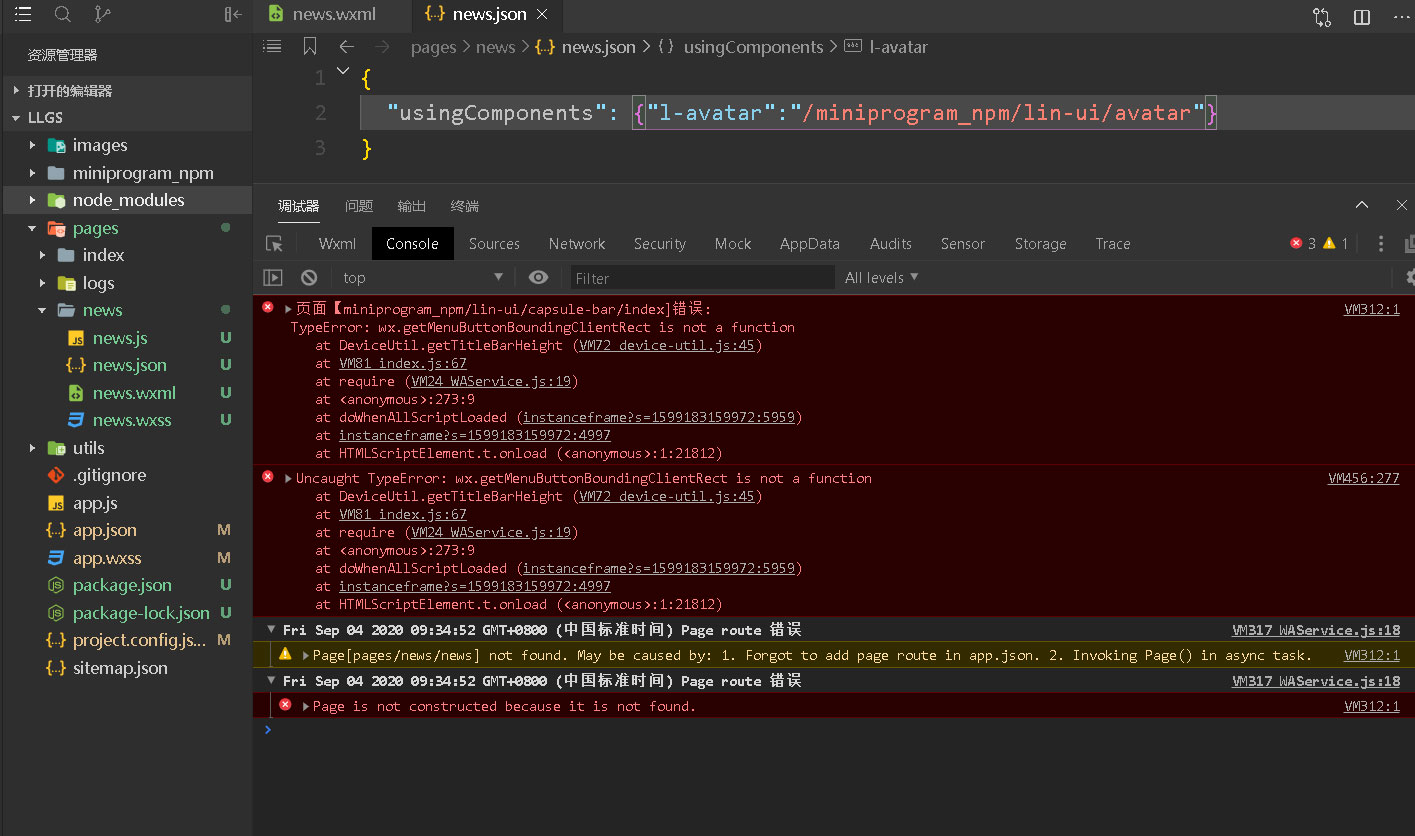
Task: Open the explorer list icon in sidebar
Action: tap(23, 15)
